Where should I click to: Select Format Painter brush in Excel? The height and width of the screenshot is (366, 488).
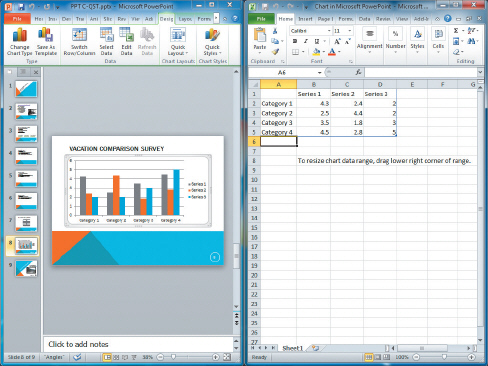click(x=275, y=52)
